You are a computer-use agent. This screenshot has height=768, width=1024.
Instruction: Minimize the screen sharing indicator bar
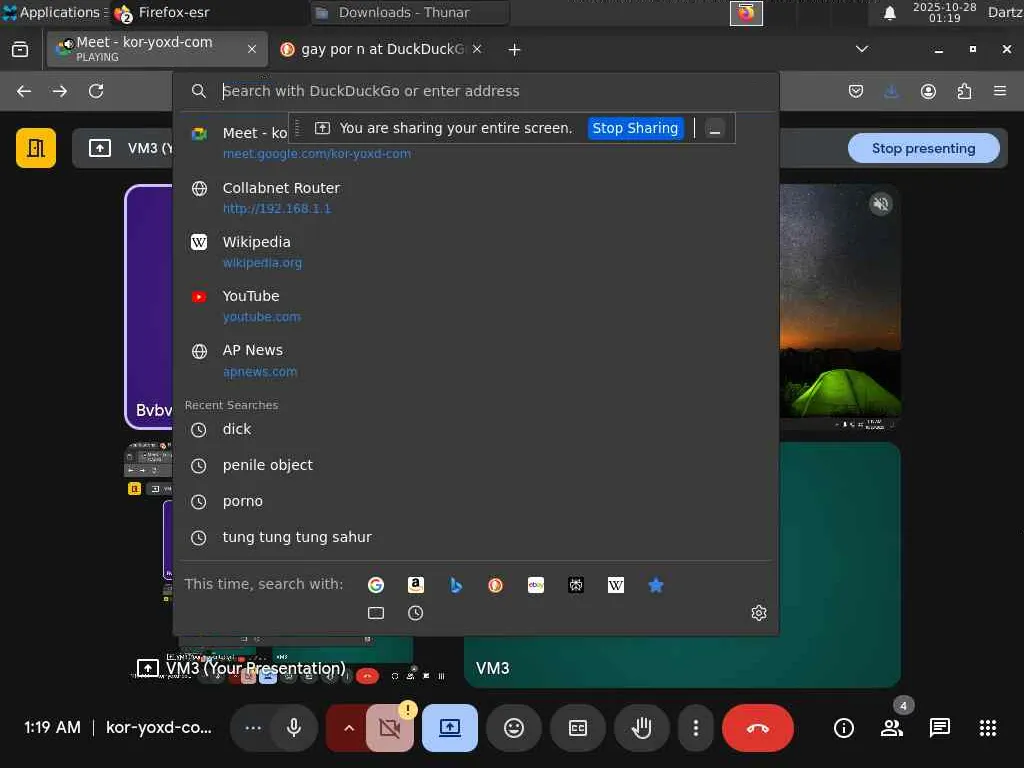(715, 129)
